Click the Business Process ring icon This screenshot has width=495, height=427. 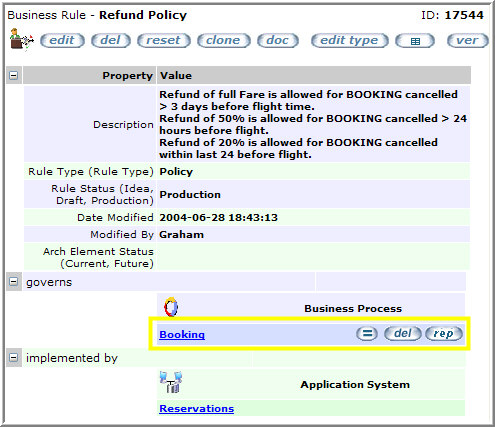point(171,307)
